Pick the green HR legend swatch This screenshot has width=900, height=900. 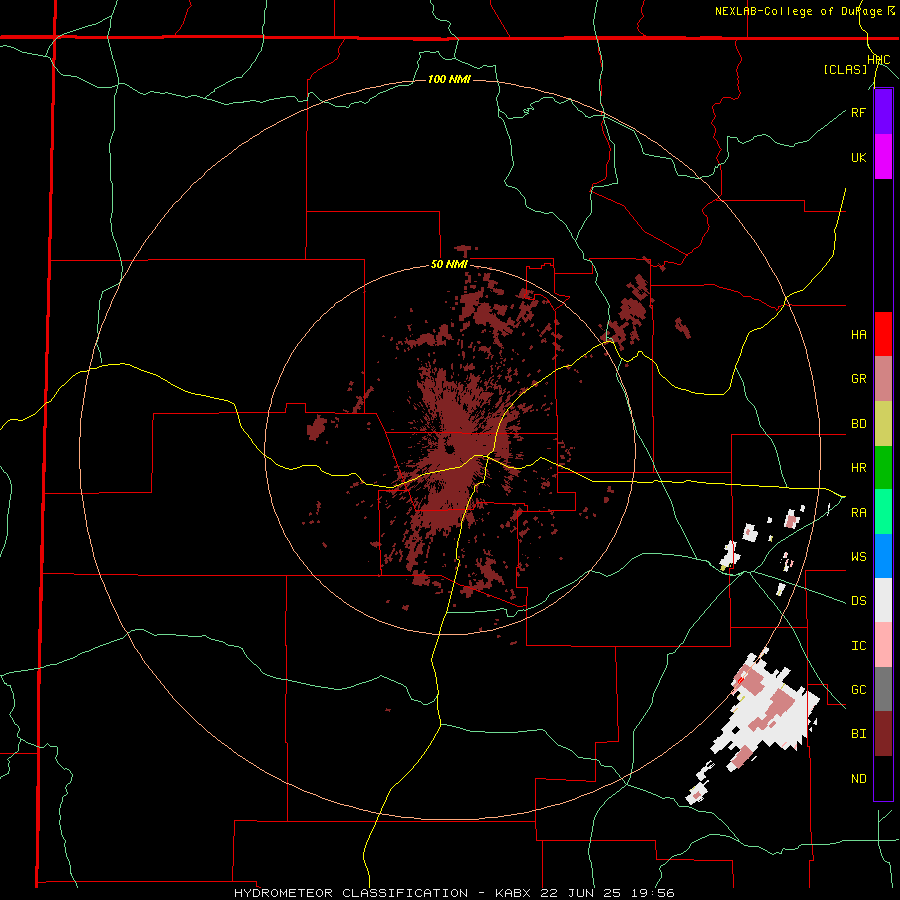883,468
